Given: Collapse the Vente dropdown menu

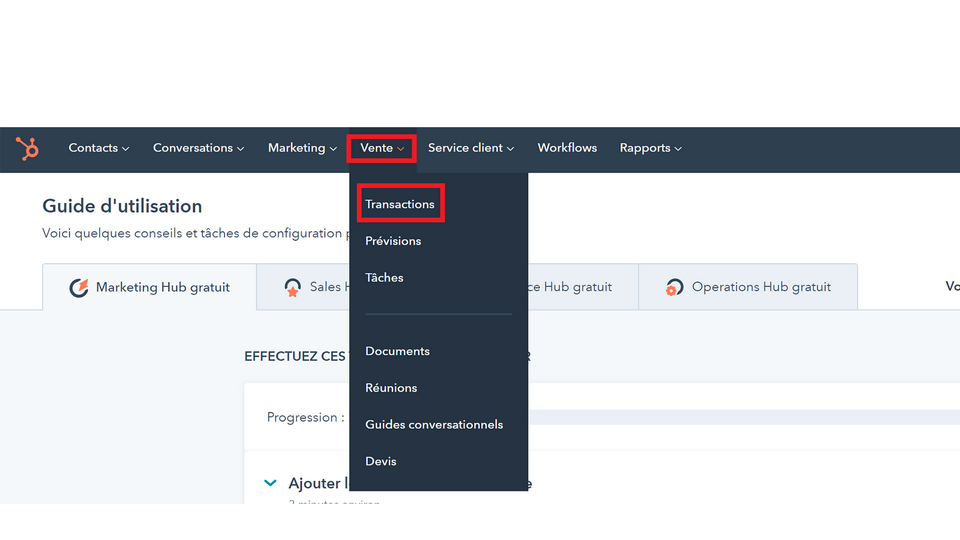Looking at the screenshot, I should coord(382,148).
